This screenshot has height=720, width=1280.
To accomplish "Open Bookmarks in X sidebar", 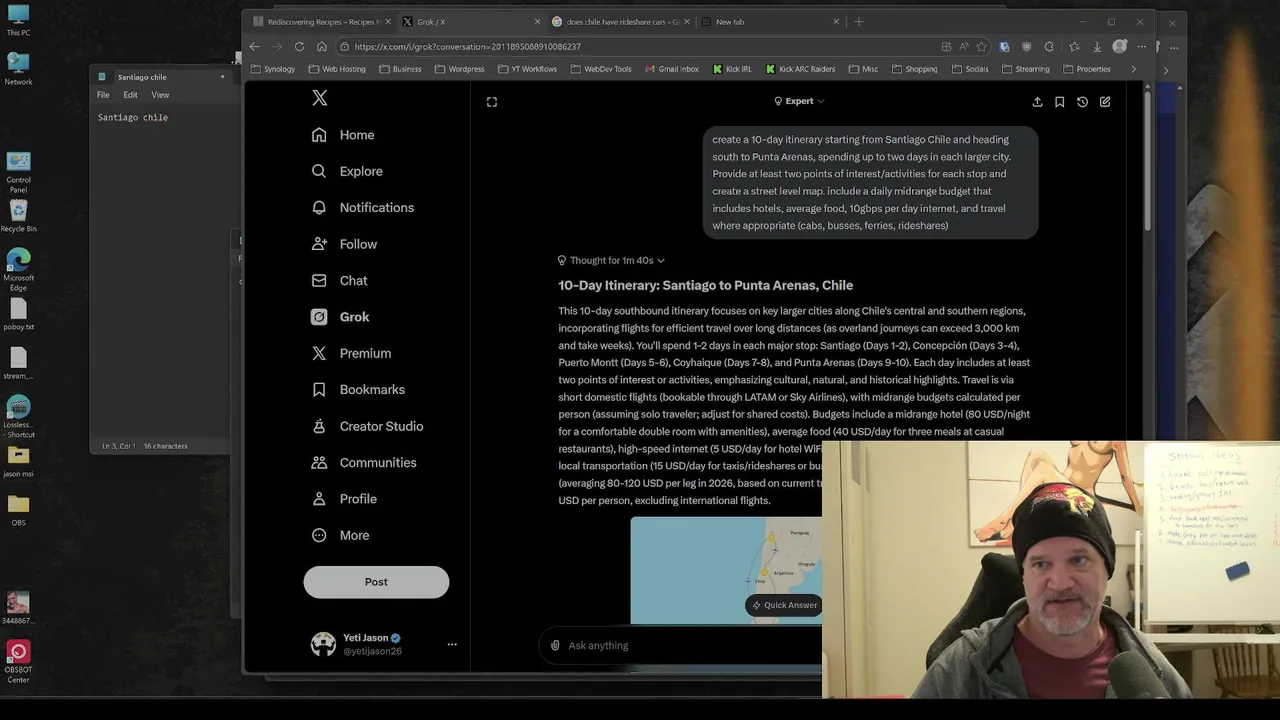I will coord(358,390).
